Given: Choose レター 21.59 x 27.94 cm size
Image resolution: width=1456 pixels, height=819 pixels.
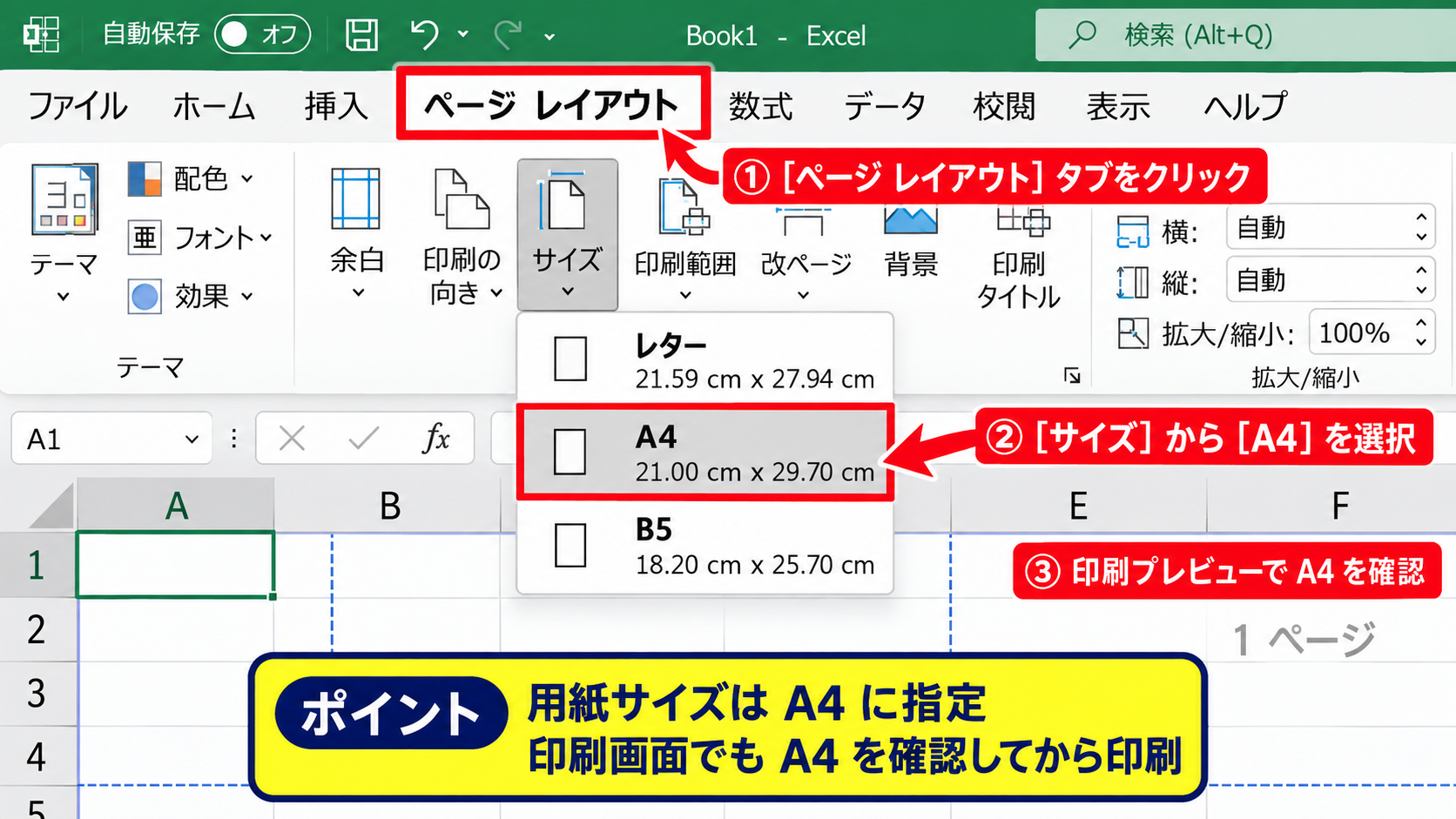Looking at the screenshot, I should coord(705,359).
